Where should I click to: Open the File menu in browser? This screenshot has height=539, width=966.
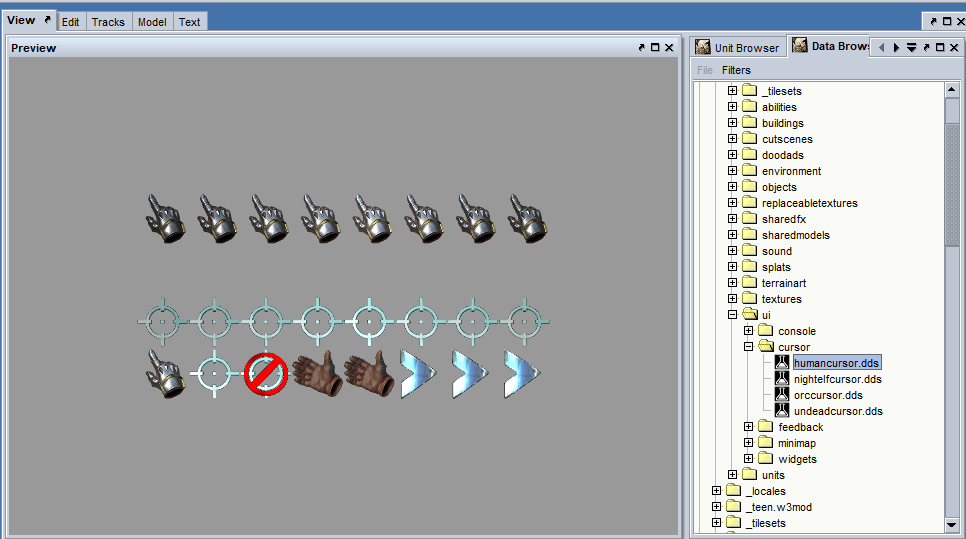click(705, 70)
